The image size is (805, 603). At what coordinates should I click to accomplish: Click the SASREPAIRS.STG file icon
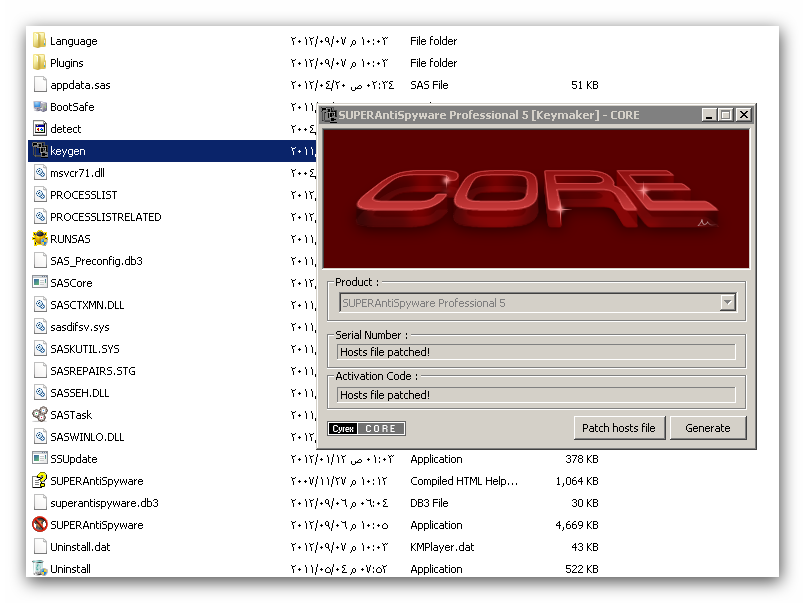40,371
